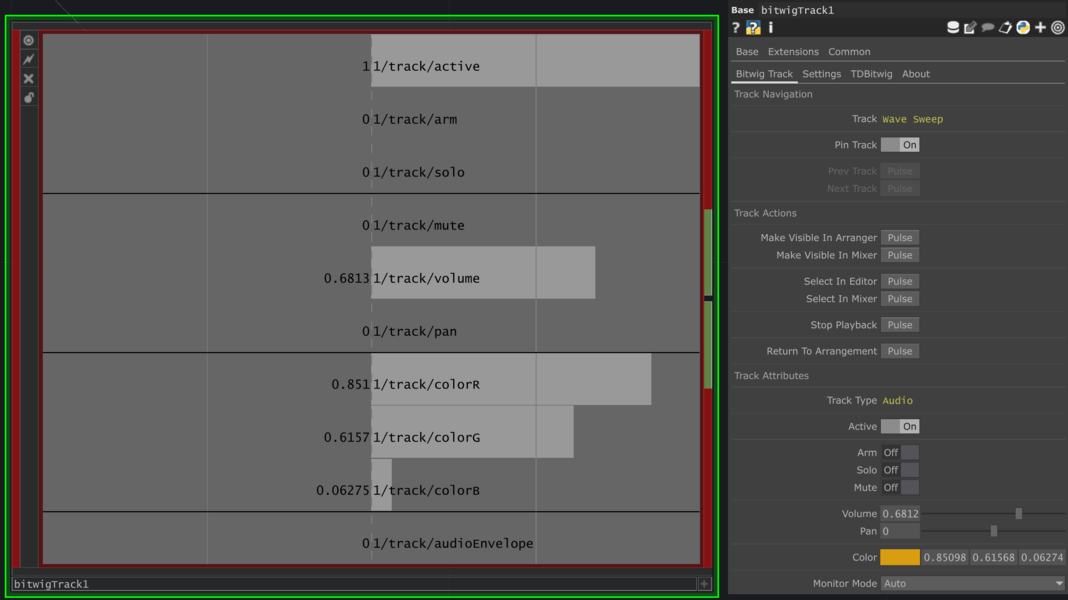Open the operator comment speech bubble icon
1068x600 pixels.
point(988,28)
